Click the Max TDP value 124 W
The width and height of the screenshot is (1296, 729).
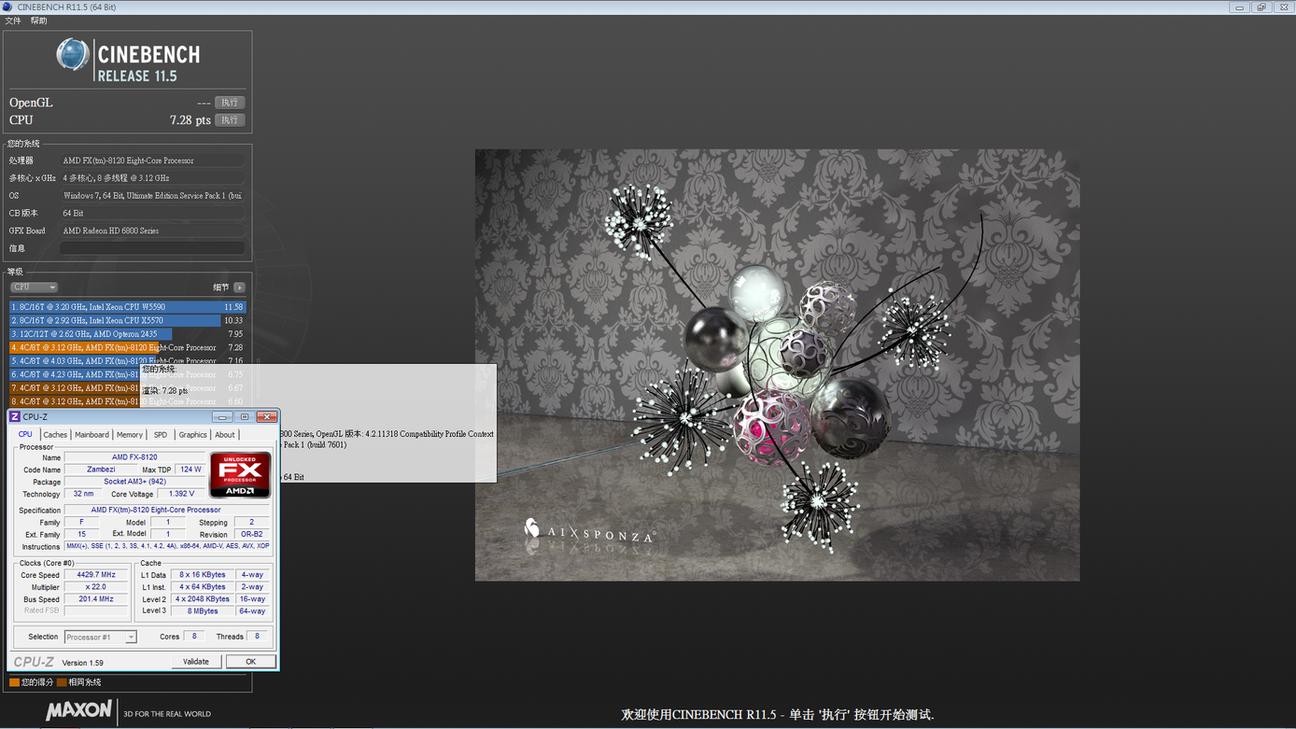tap(190, 469)
